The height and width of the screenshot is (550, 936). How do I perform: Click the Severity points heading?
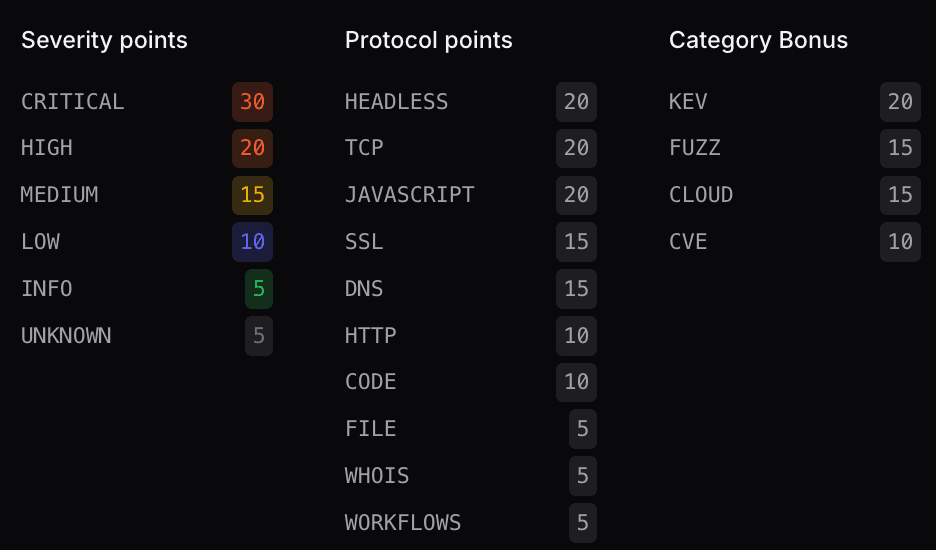point(104,40)
